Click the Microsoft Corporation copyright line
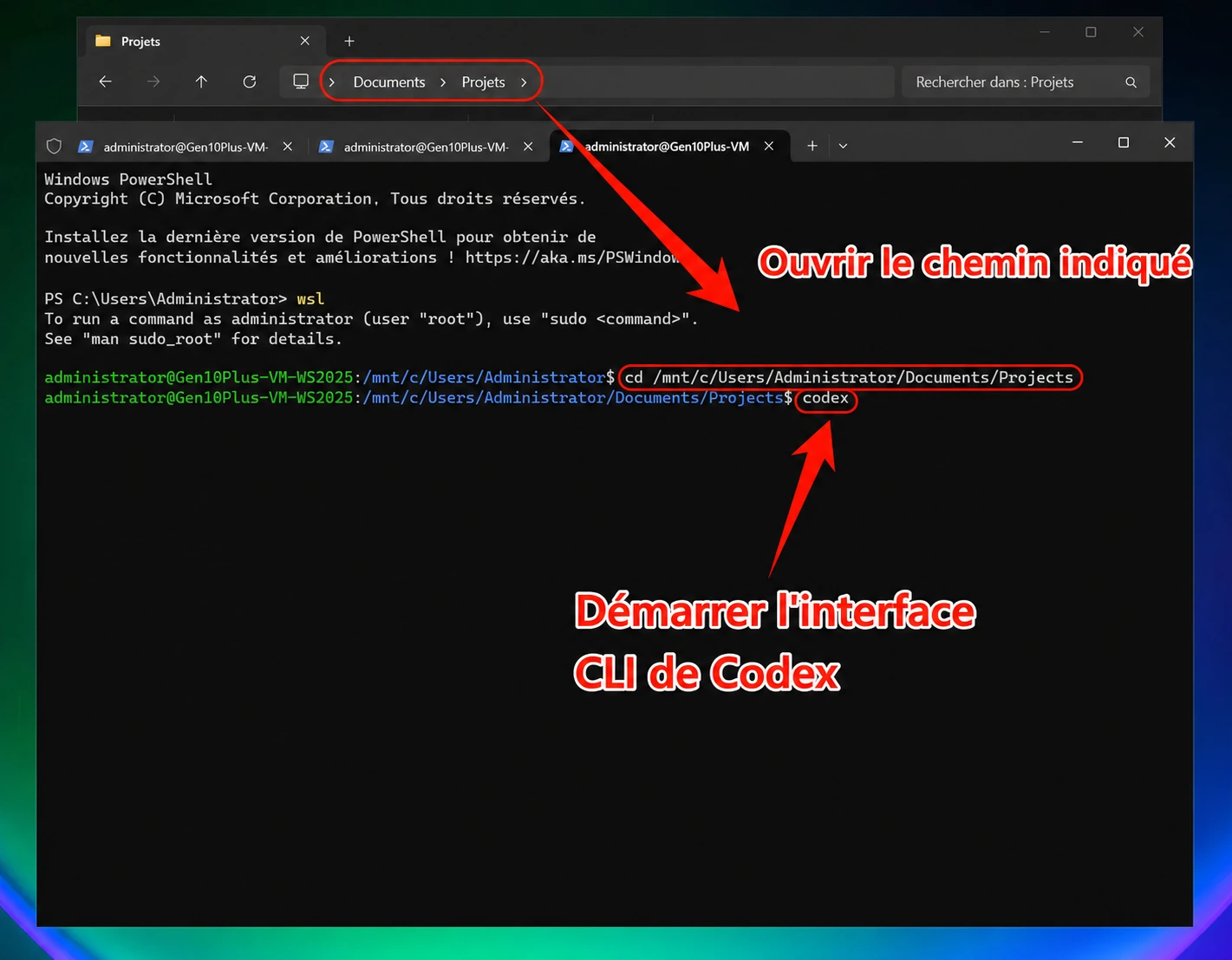1232x960 pixels. 315,199
